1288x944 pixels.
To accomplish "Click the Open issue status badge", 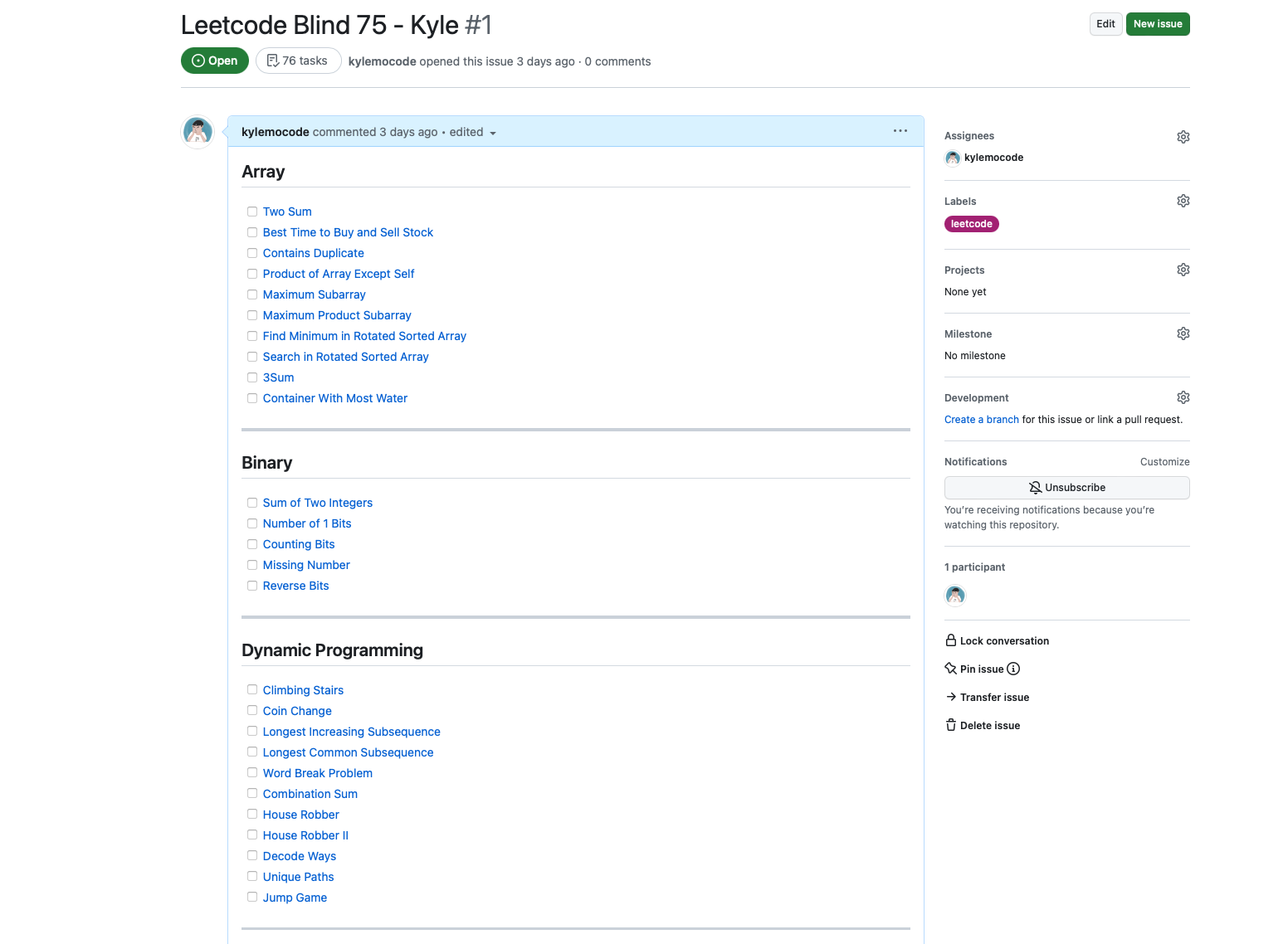I will click(215, 61).
